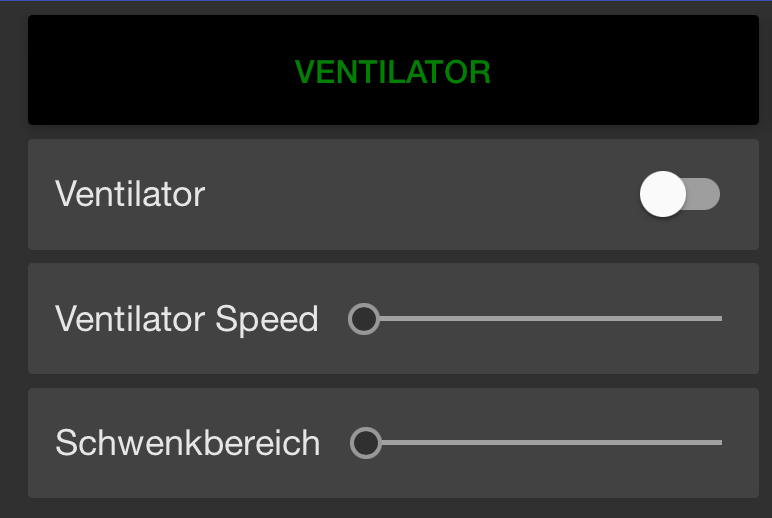The image size is (772, 518).
Task: Set Schwenkbereich slider to its midpoint
Action: 543,442
